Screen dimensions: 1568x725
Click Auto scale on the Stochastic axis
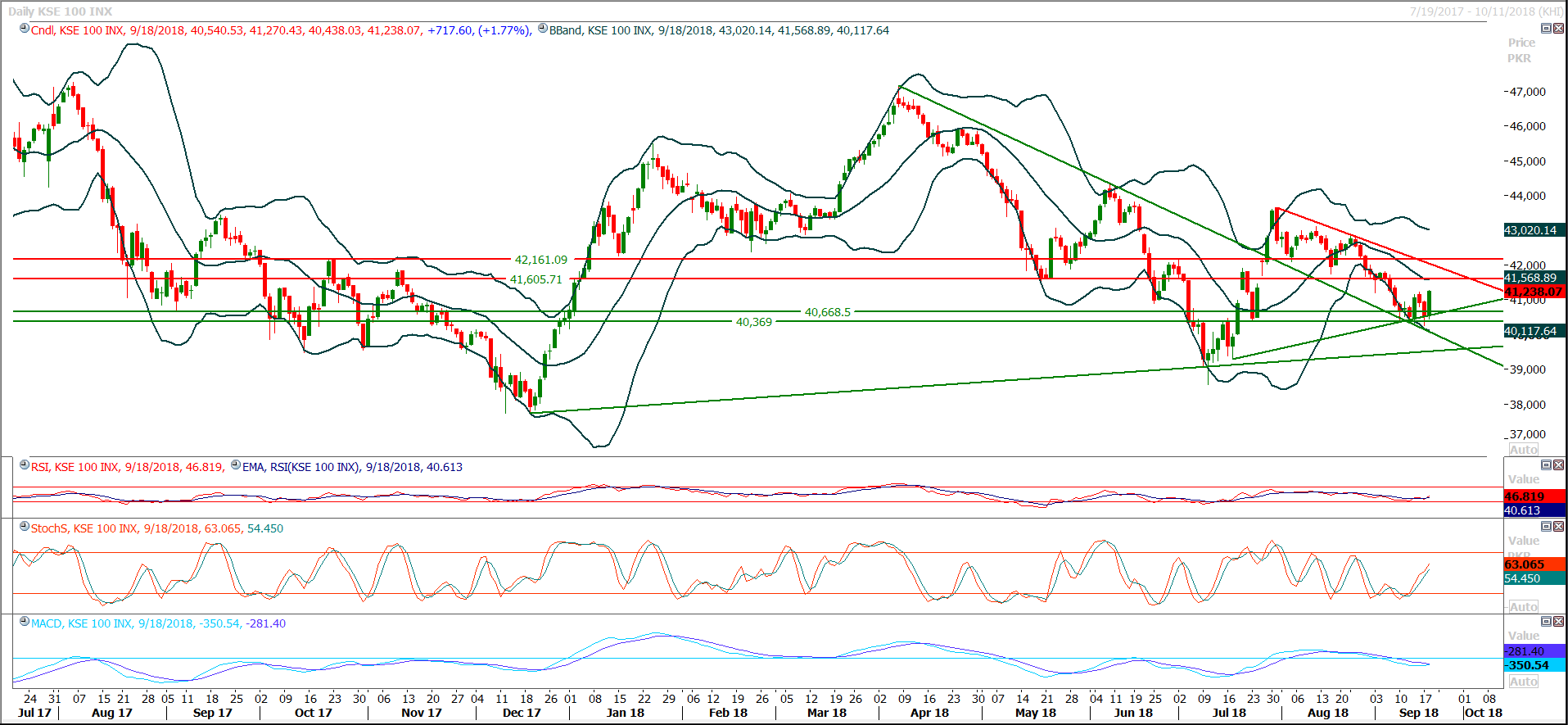[1524, 607]
